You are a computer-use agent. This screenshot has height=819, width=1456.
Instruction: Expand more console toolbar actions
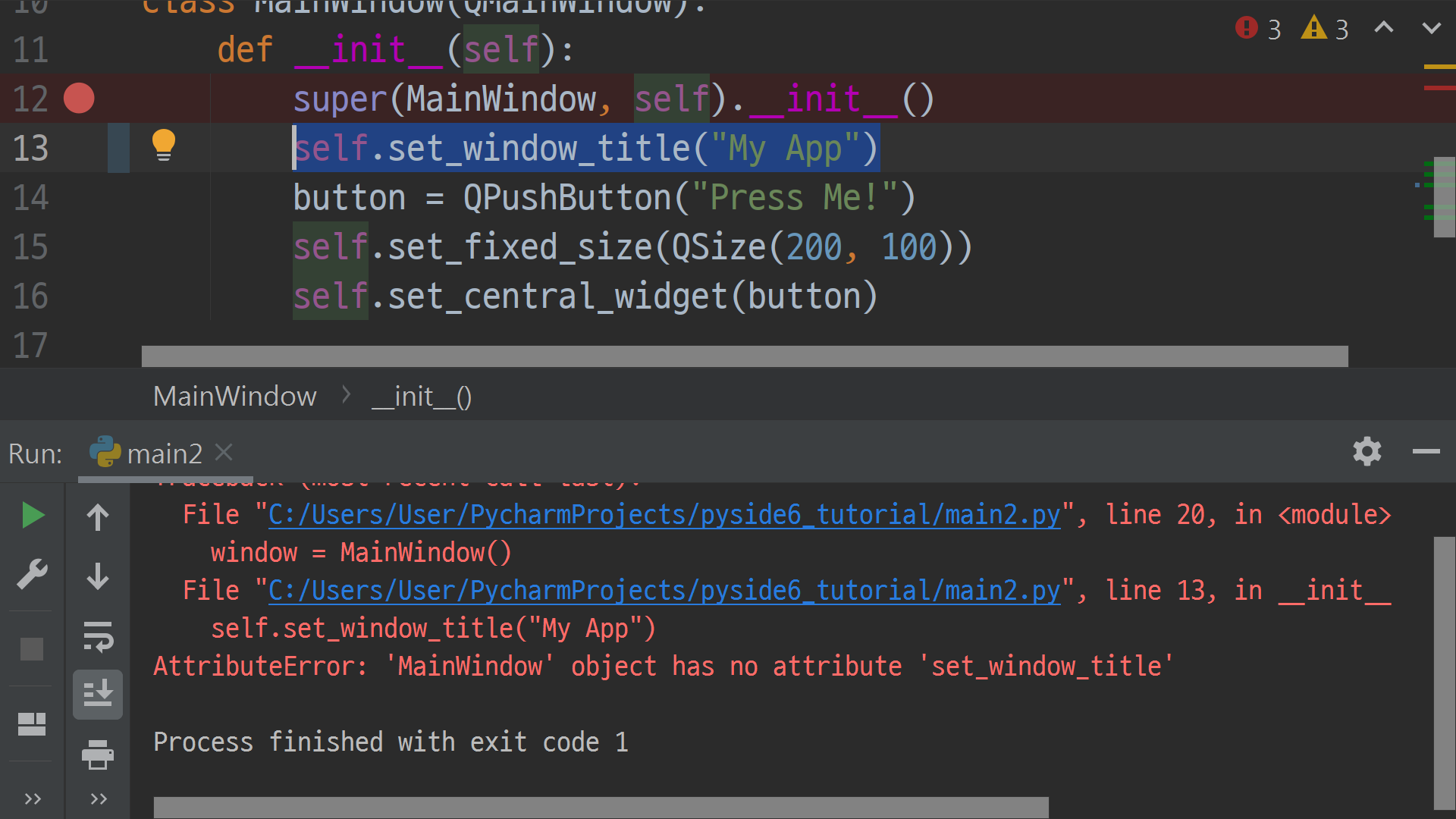coord(98,799)
